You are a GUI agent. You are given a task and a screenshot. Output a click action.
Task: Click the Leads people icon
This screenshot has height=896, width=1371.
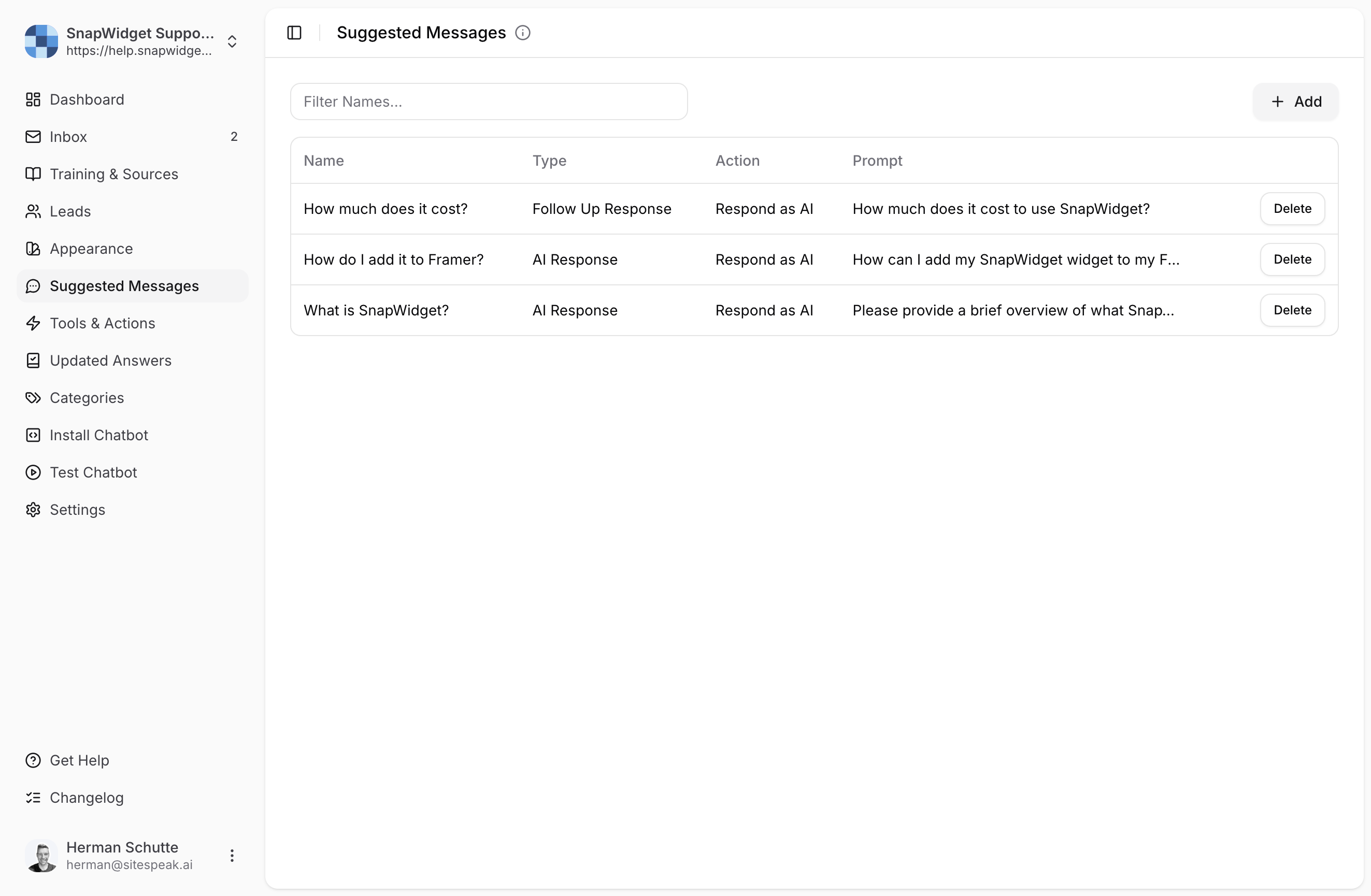(x=33, y=211)
